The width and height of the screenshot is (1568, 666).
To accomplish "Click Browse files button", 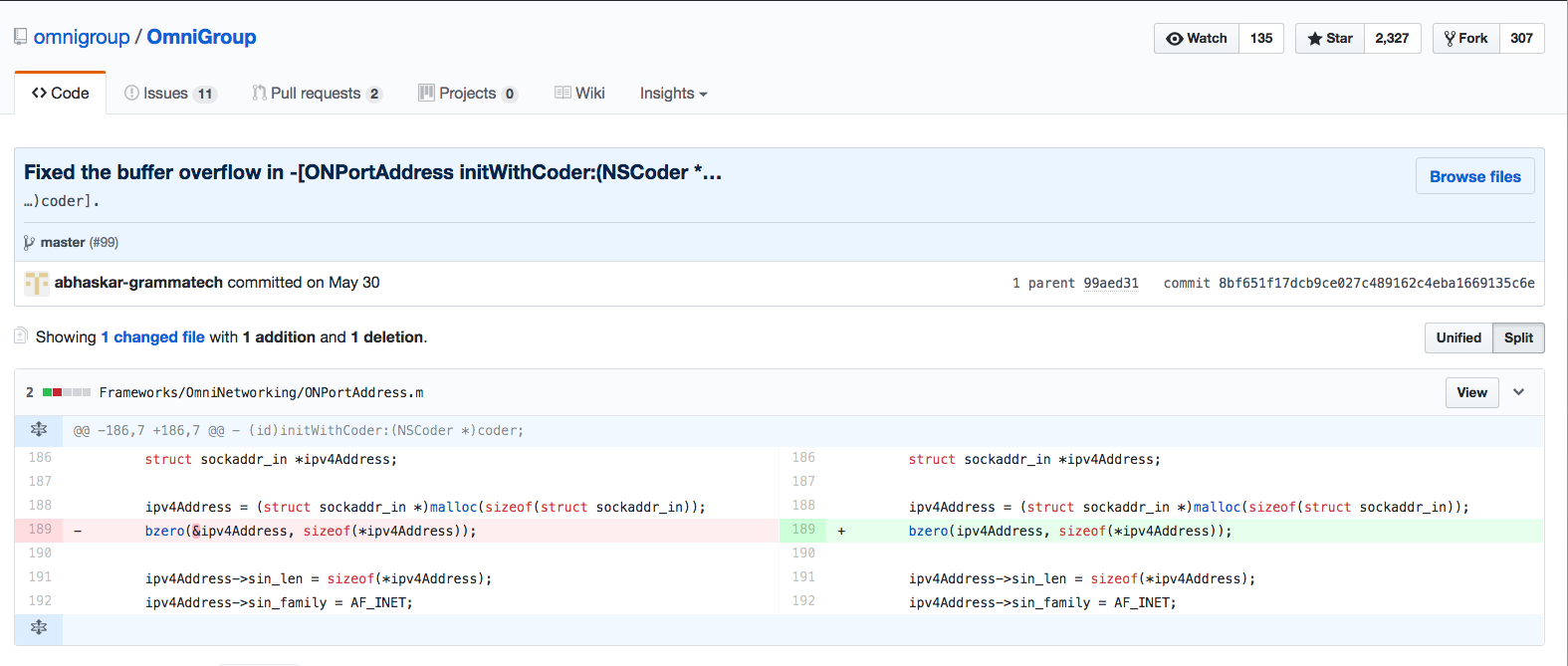I will pyautogui.click(x=1475, y=176).
